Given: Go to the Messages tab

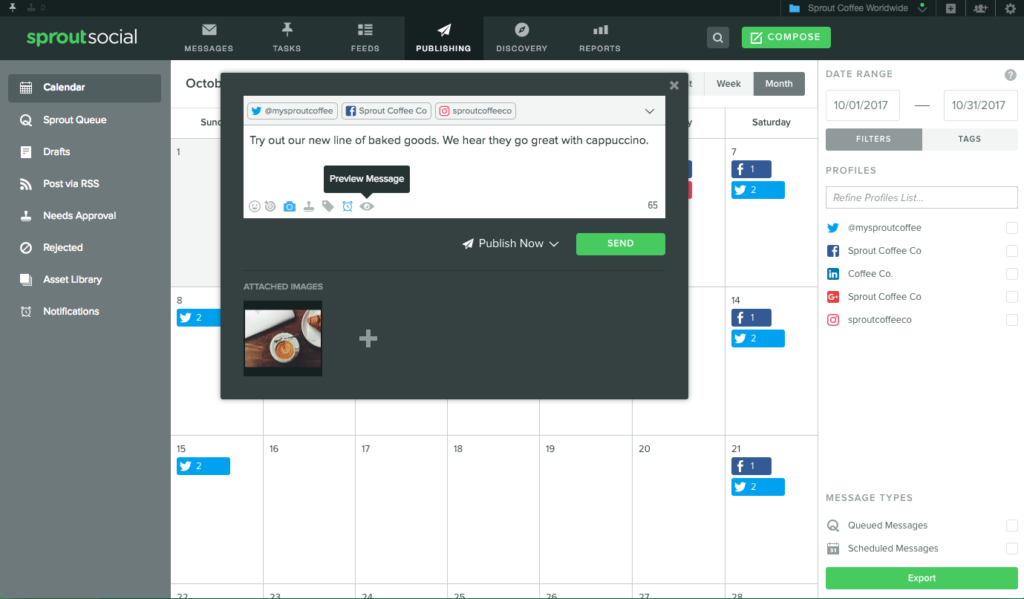Looking at the screenshot, I should (209, 38).
